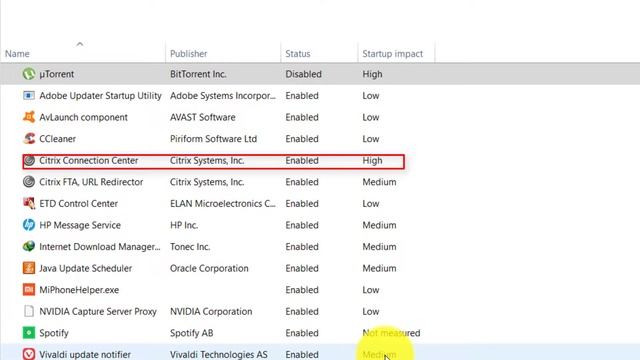640x360 pixels.
Task: Click the Not measured impact of Spotify
Action: (x=391, y=333)
